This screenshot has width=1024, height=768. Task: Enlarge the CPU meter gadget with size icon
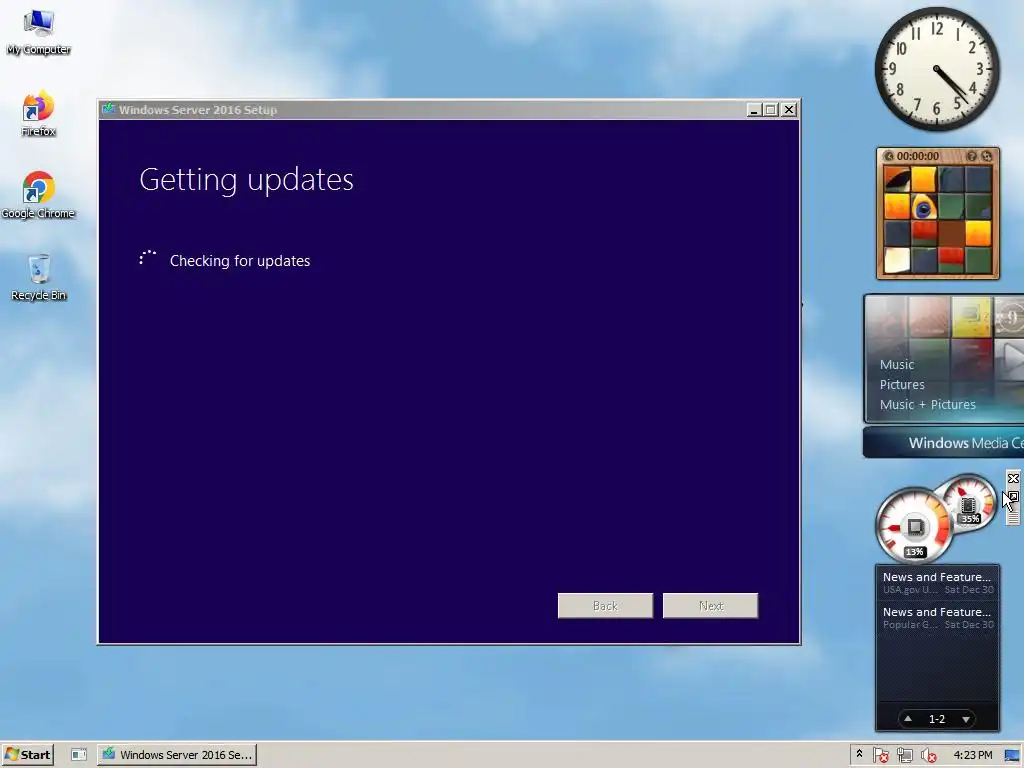click(x=1013, y=497)
